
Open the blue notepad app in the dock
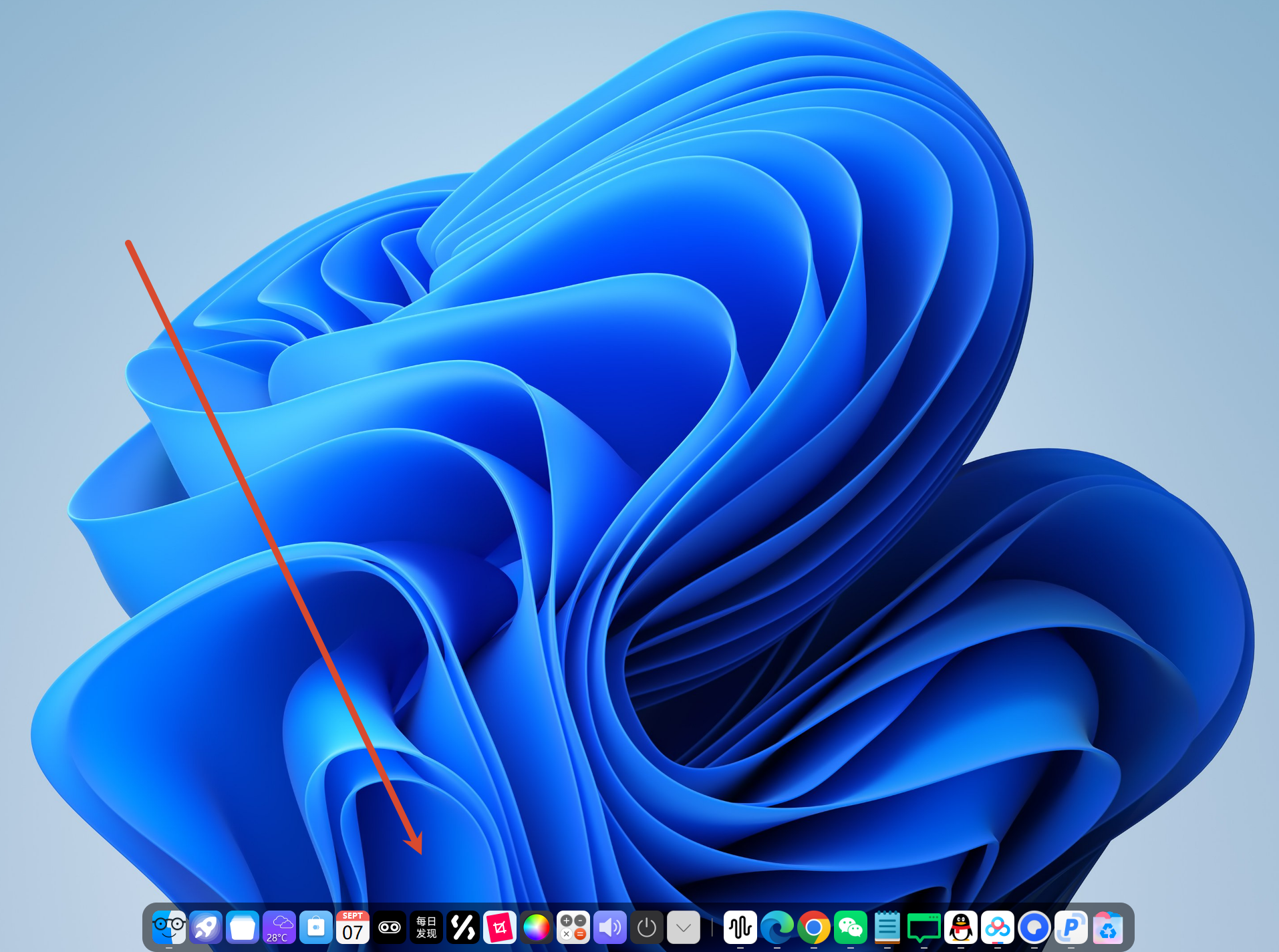887,927
